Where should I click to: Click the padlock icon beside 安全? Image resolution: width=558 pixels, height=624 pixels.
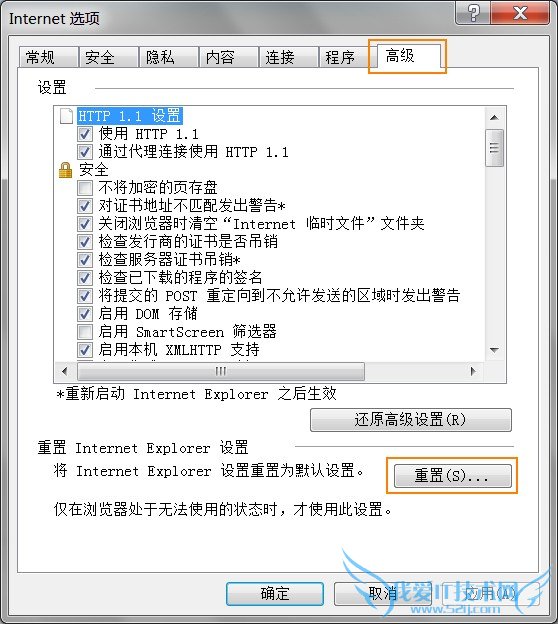(66, 170)
